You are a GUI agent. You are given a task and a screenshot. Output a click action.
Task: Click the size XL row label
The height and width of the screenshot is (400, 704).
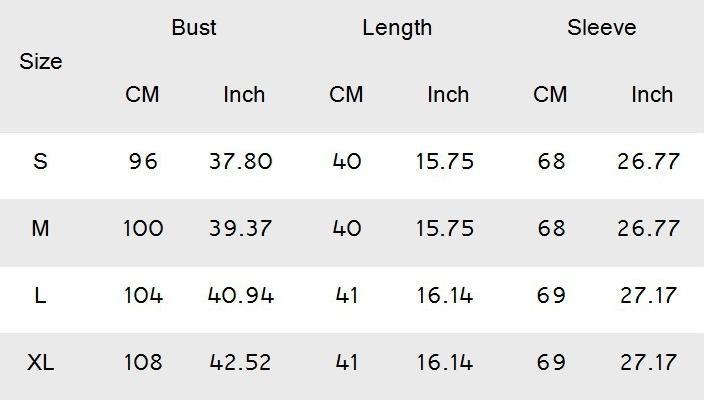[40, 362]
